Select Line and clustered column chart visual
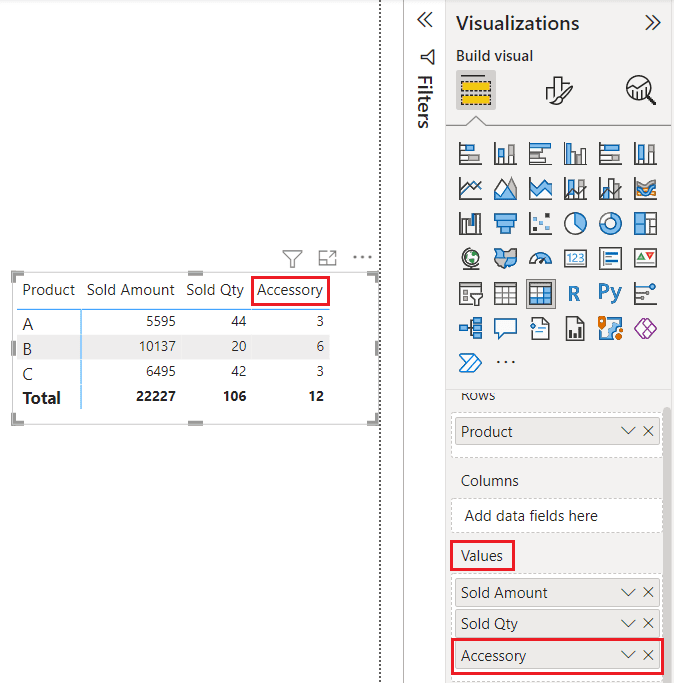Image resolution: width=674 pixels, height=683 pixels. [x=610, y=189]
